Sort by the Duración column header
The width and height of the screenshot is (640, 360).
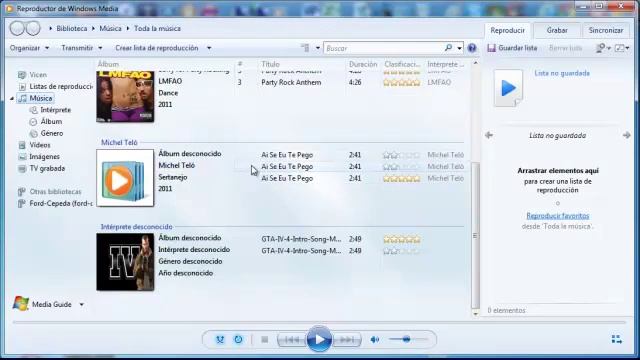point(363,64)
